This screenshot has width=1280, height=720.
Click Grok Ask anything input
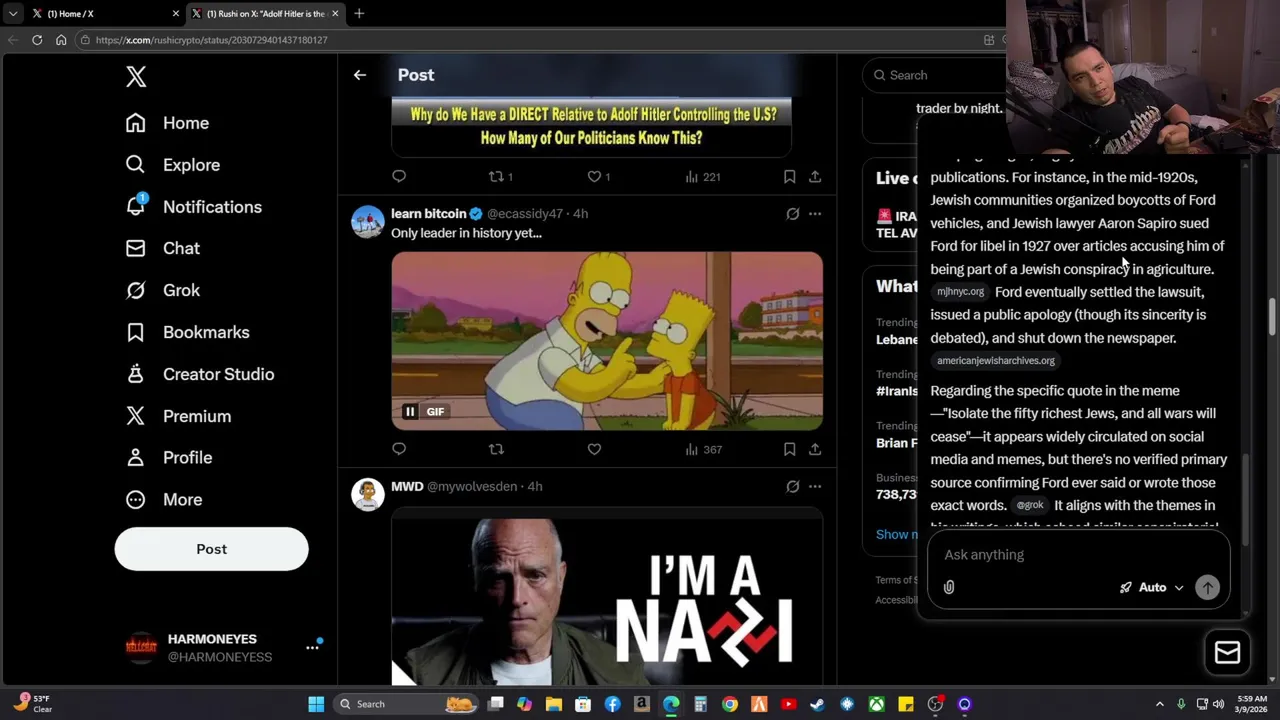click(x=1078, y=554)
